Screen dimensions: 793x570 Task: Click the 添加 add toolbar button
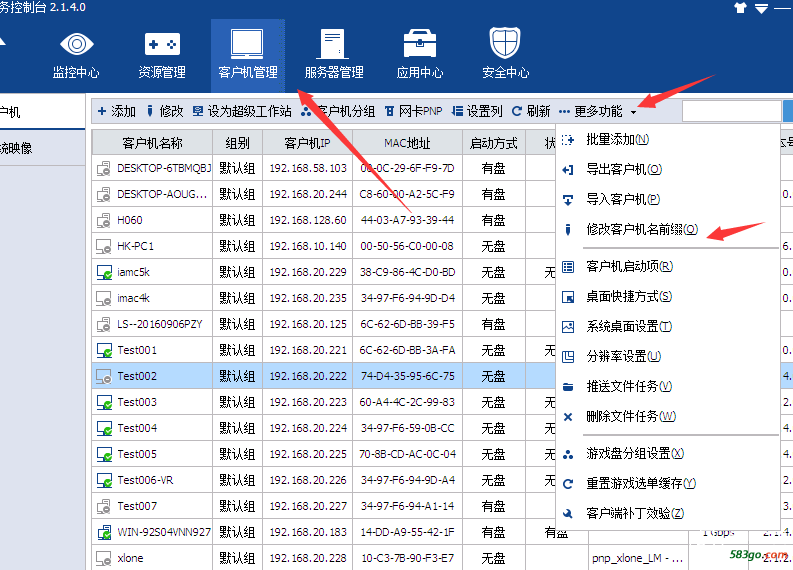click(x=116, y=111)
